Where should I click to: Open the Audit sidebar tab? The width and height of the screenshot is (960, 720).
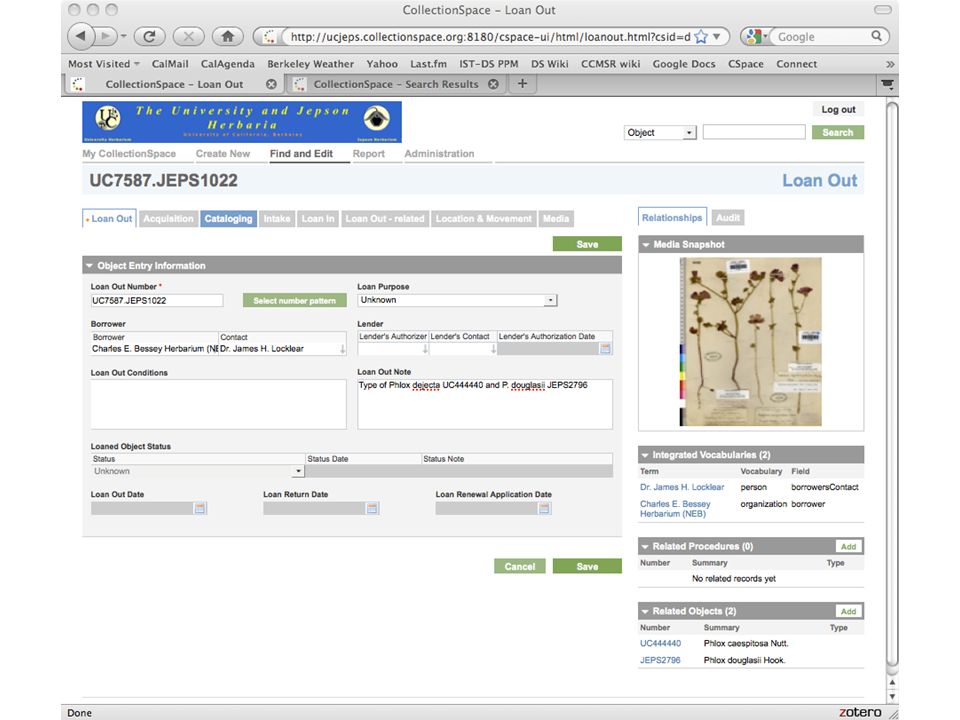tap(728, 217)
